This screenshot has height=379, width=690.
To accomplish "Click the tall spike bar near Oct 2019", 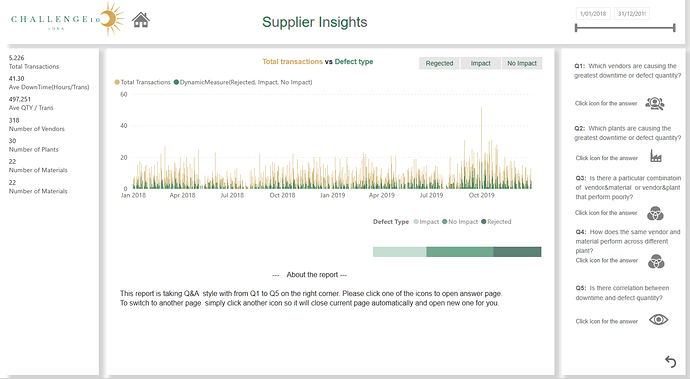I will pos(481,147).
